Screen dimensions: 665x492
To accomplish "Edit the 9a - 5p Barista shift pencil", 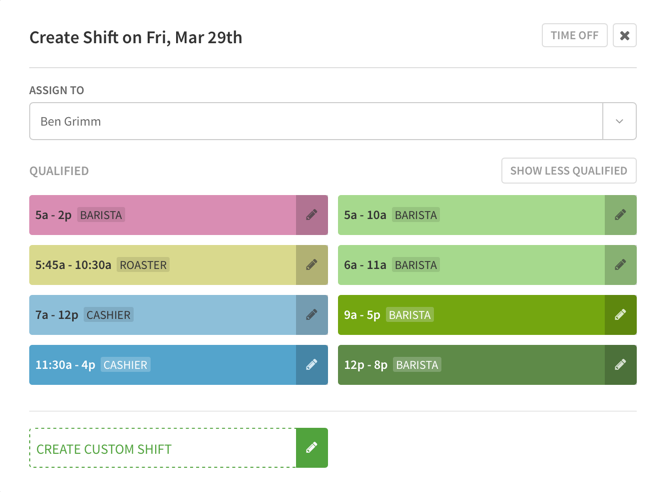I will (620, 315).
